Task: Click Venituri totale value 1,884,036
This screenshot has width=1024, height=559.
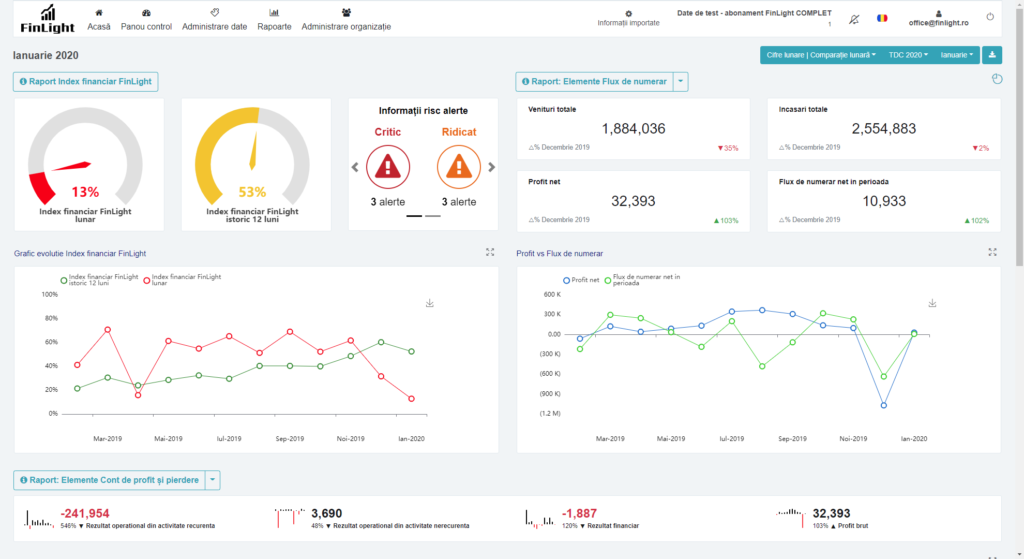Action: [633, 129]
